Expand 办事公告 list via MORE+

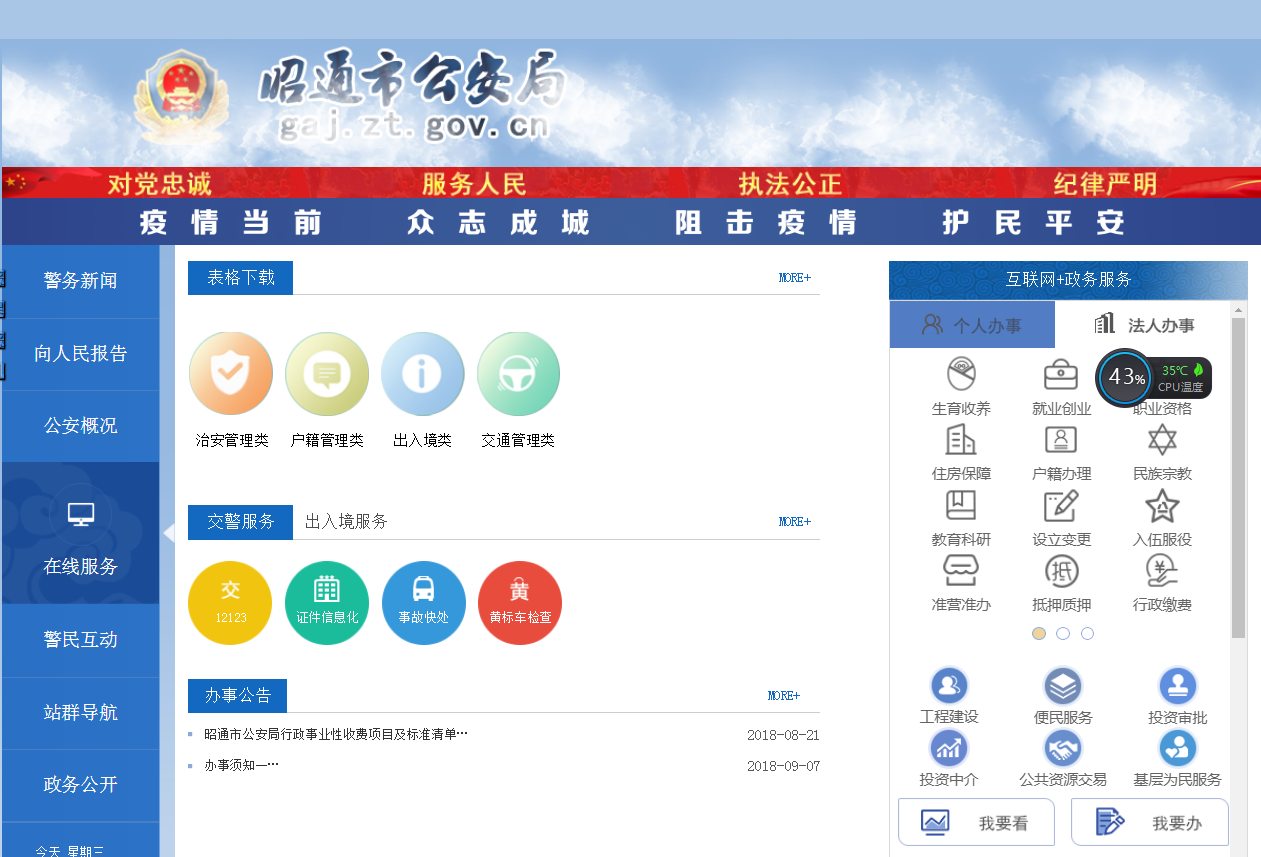(783, 696)
